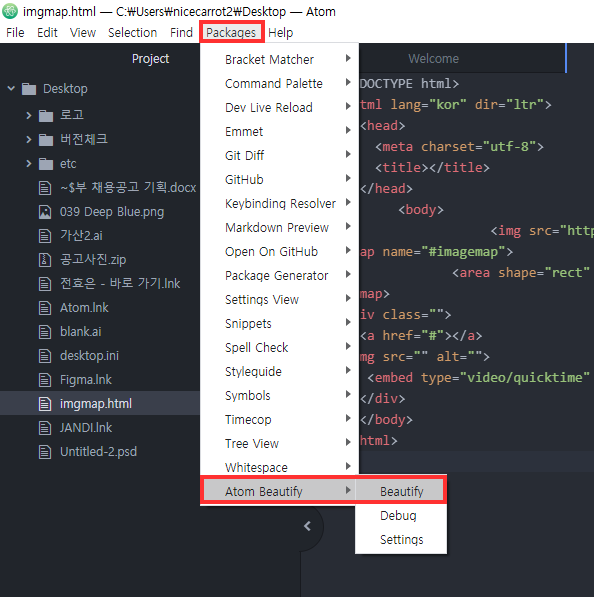The image size is (594, 597).
Task: Open the Snippets submenu
Action: (279, 323)
